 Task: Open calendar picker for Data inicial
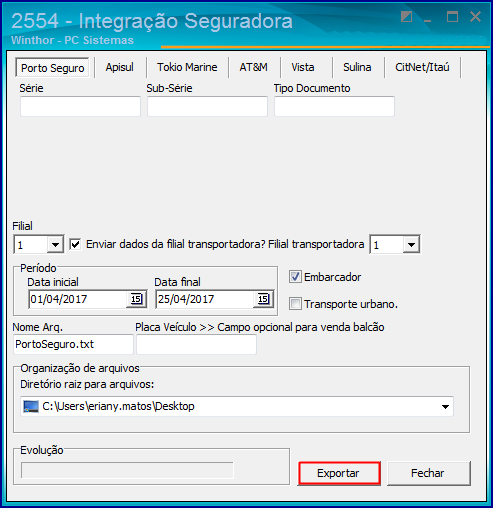(x=136, y=299)
